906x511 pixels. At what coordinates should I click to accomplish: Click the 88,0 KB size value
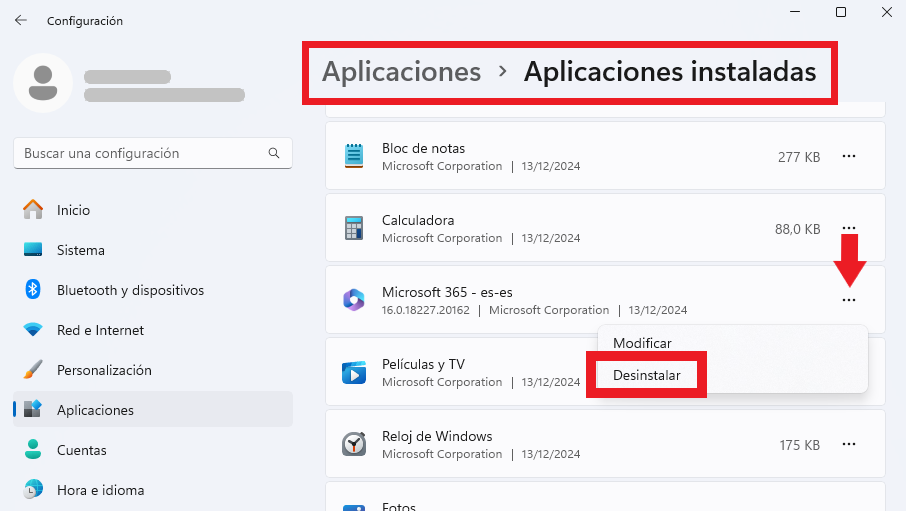(x=797, y=229)
